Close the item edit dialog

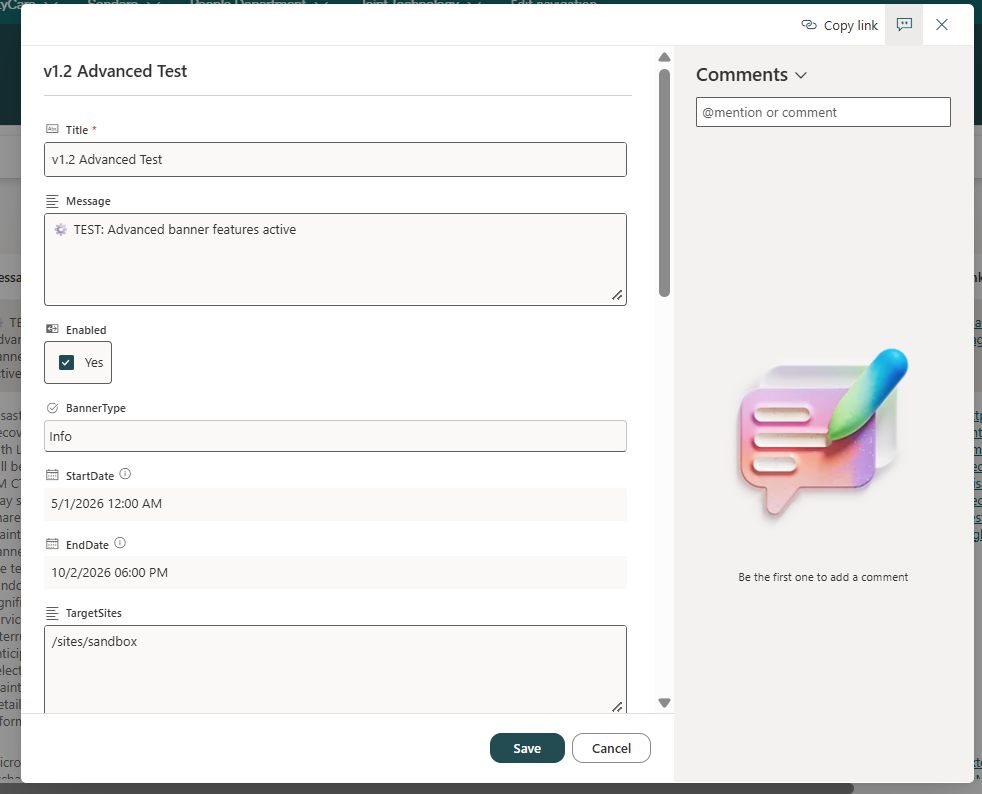tap(941, 25)
